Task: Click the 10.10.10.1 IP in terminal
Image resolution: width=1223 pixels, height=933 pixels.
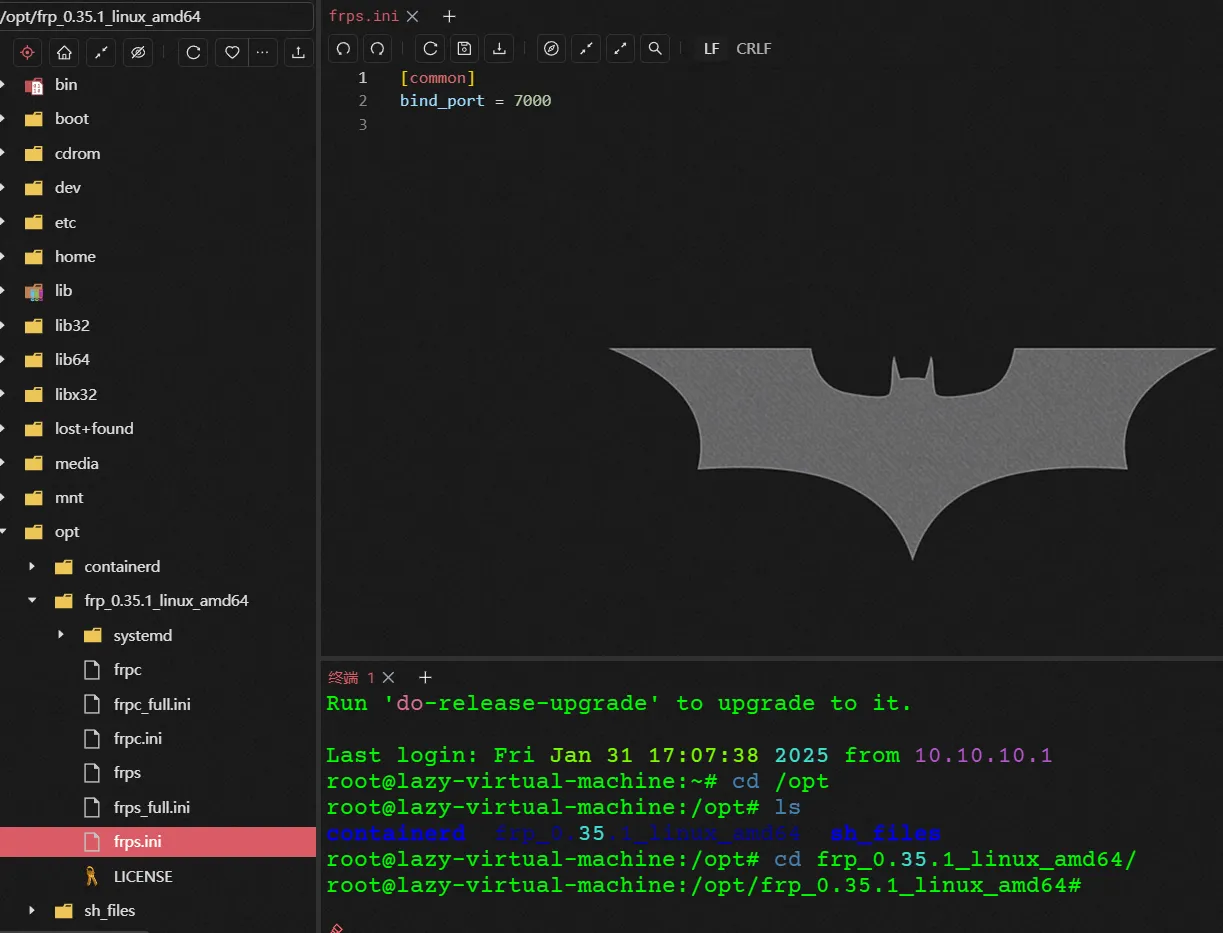Action: pyautogui.click(x=983, y=755)
